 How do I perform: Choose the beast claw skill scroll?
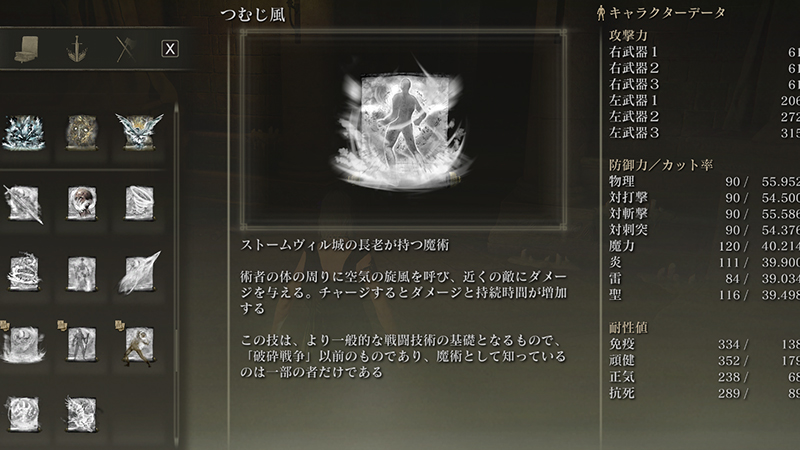[23, 415]
